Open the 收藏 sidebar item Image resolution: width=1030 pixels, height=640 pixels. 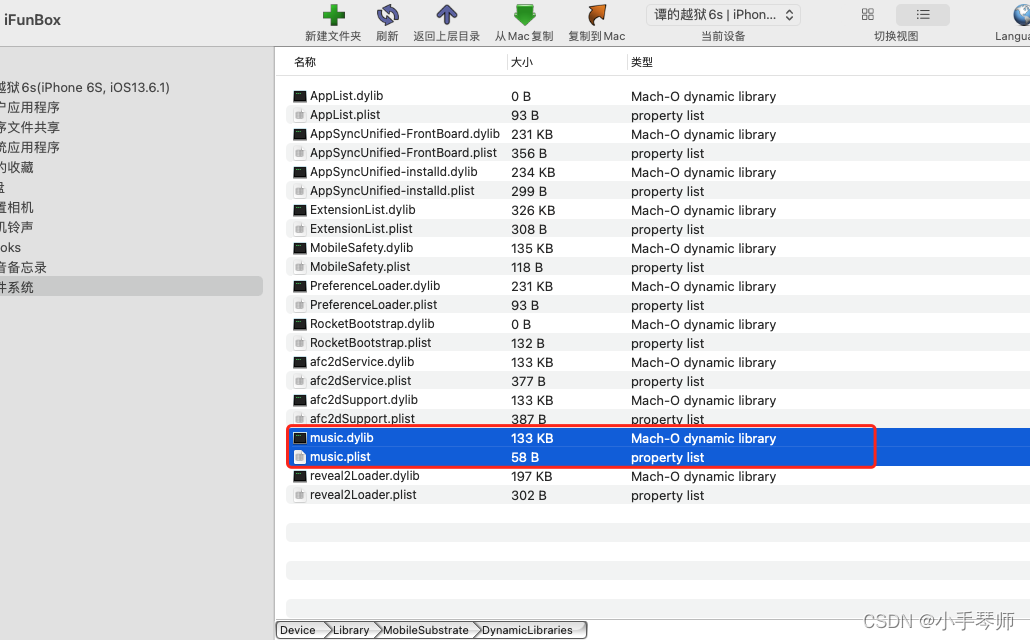[16, 168]
